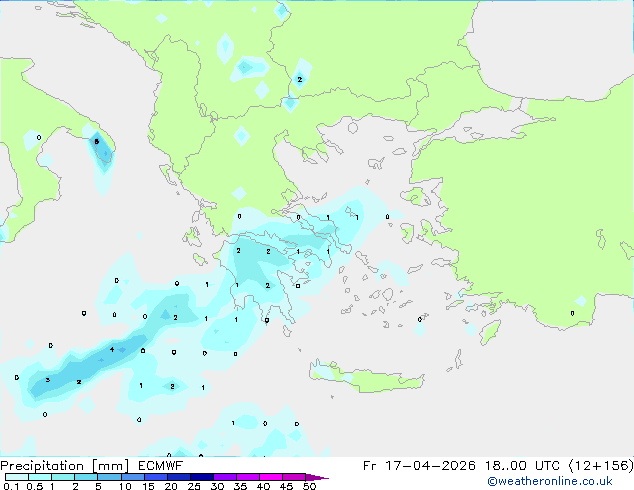634x490 pixels.
Task: Pick the legend swatch between 10 and 15
Action: coord(132,477)
